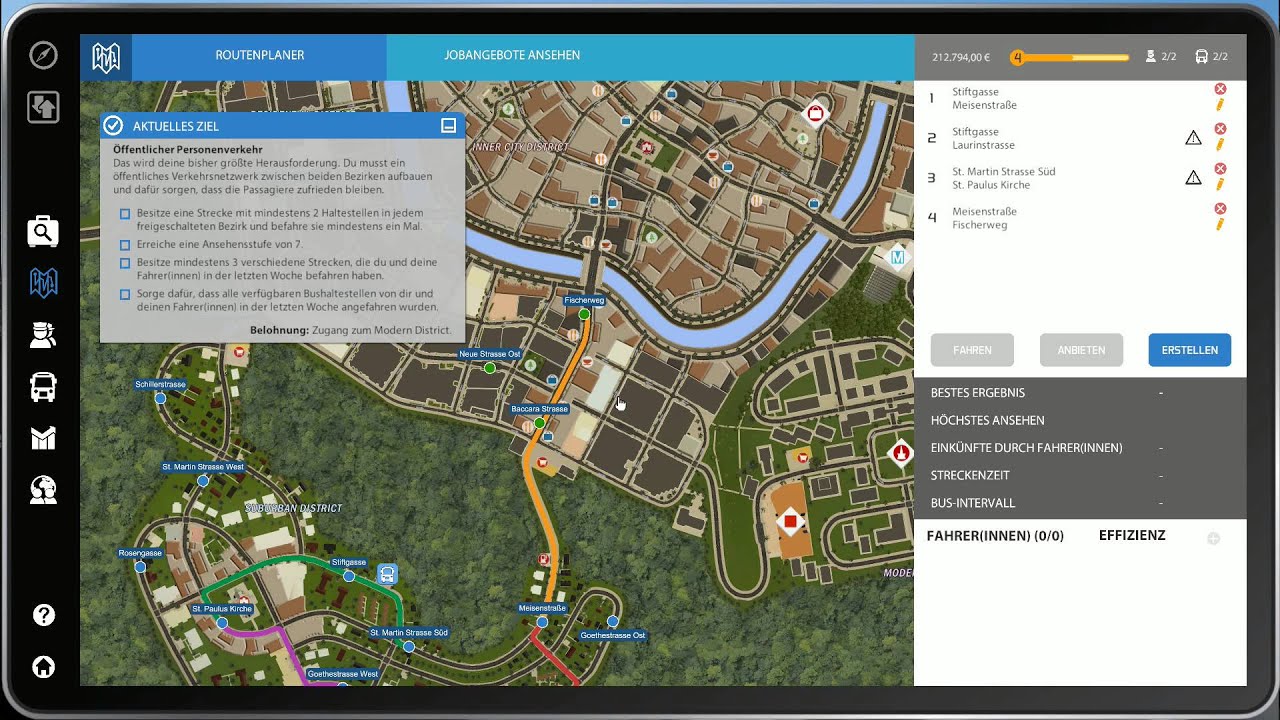The height and width of the screenshot is (720, 1280).
Task: Open the bus fleet icon in sidebar
Action: [43, 387]
